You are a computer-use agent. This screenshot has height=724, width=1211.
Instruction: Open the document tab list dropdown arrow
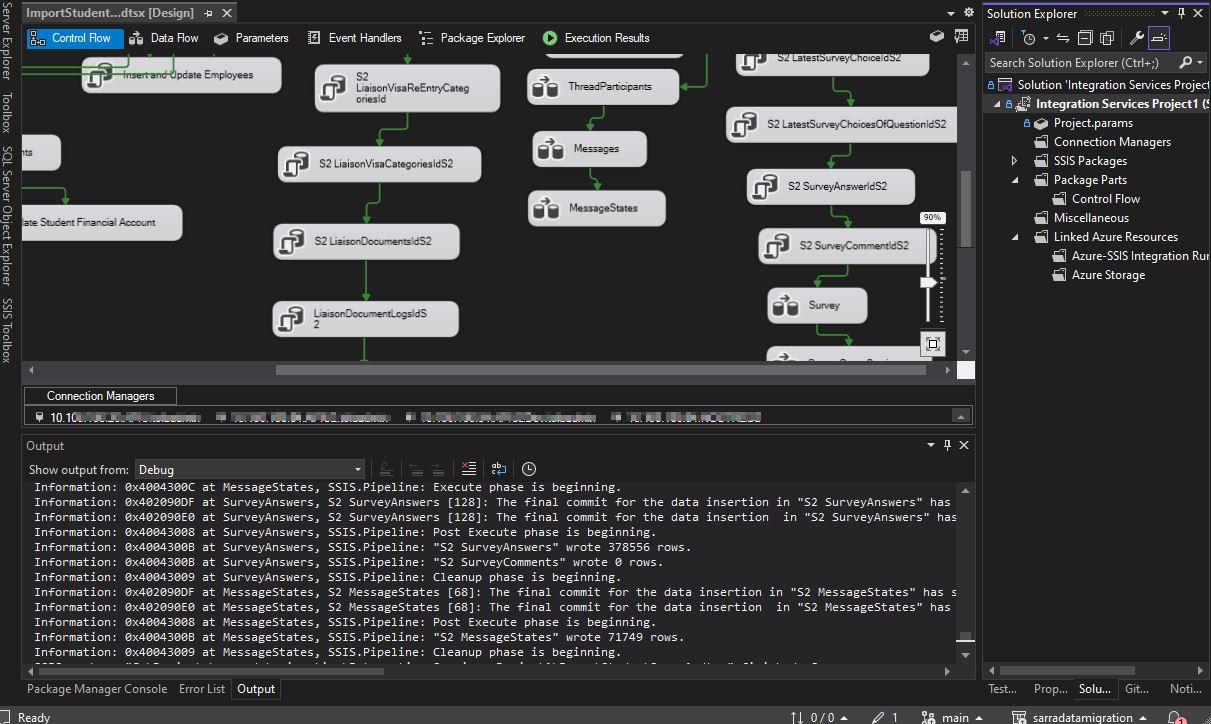pos(950,13)
